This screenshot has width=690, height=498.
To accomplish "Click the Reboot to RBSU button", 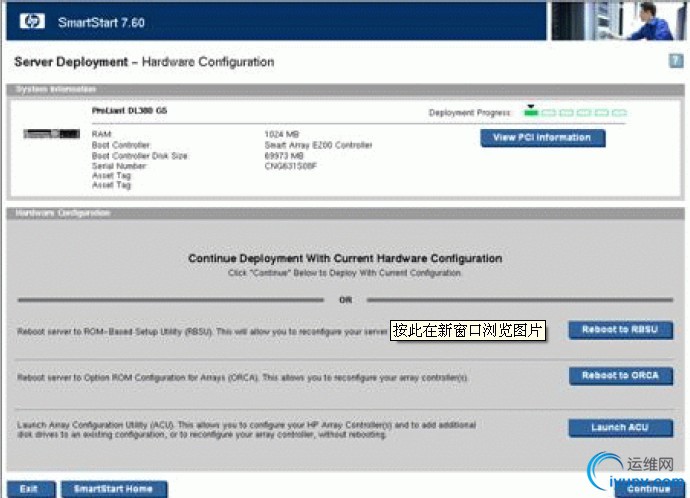I will [620, 330].
